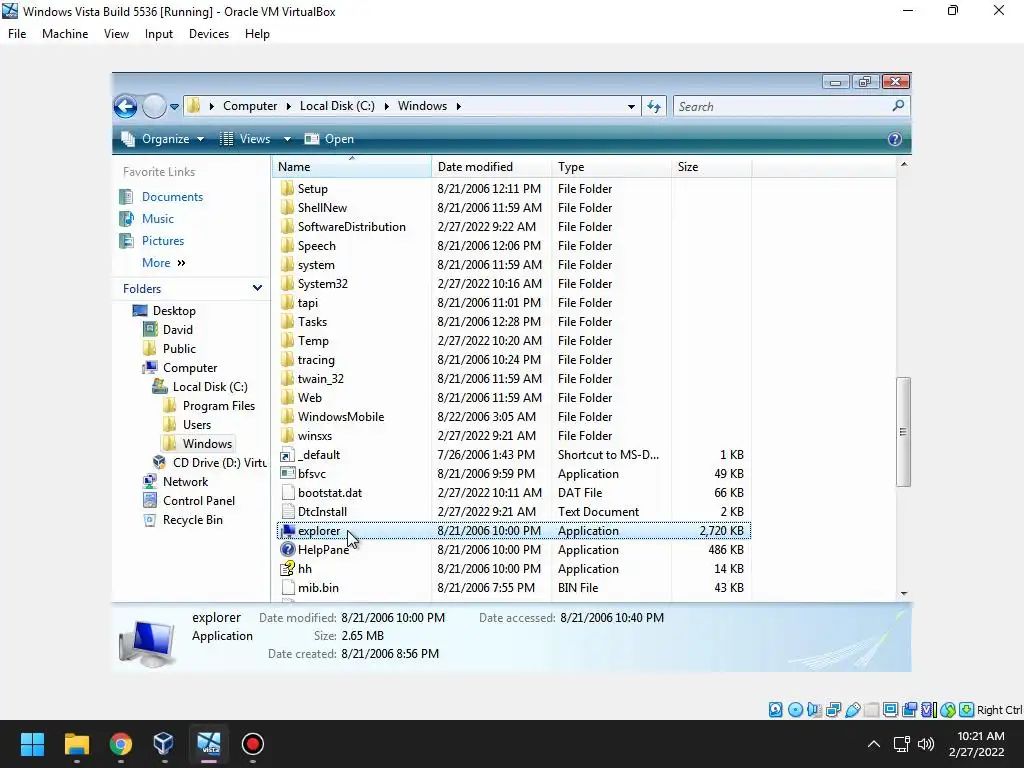Open the address bar history dropdown arrow
Viewport: 1024px width, 768px height.
(x=631, y=106)
